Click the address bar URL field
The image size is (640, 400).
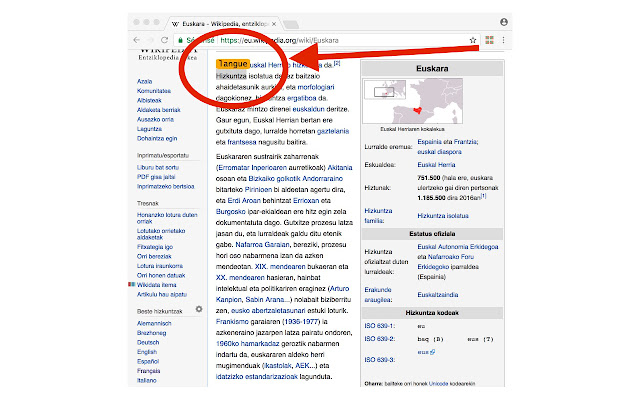coord(327,40)
